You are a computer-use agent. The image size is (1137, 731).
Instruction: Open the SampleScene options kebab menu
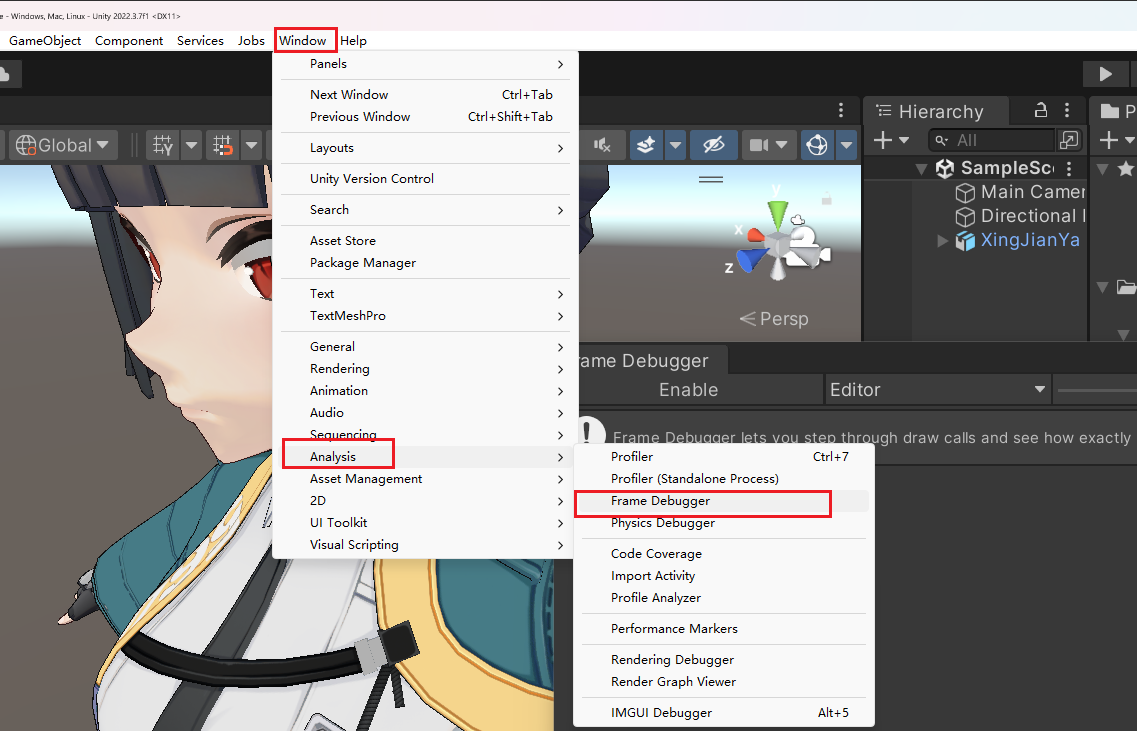click(1070, 169)
